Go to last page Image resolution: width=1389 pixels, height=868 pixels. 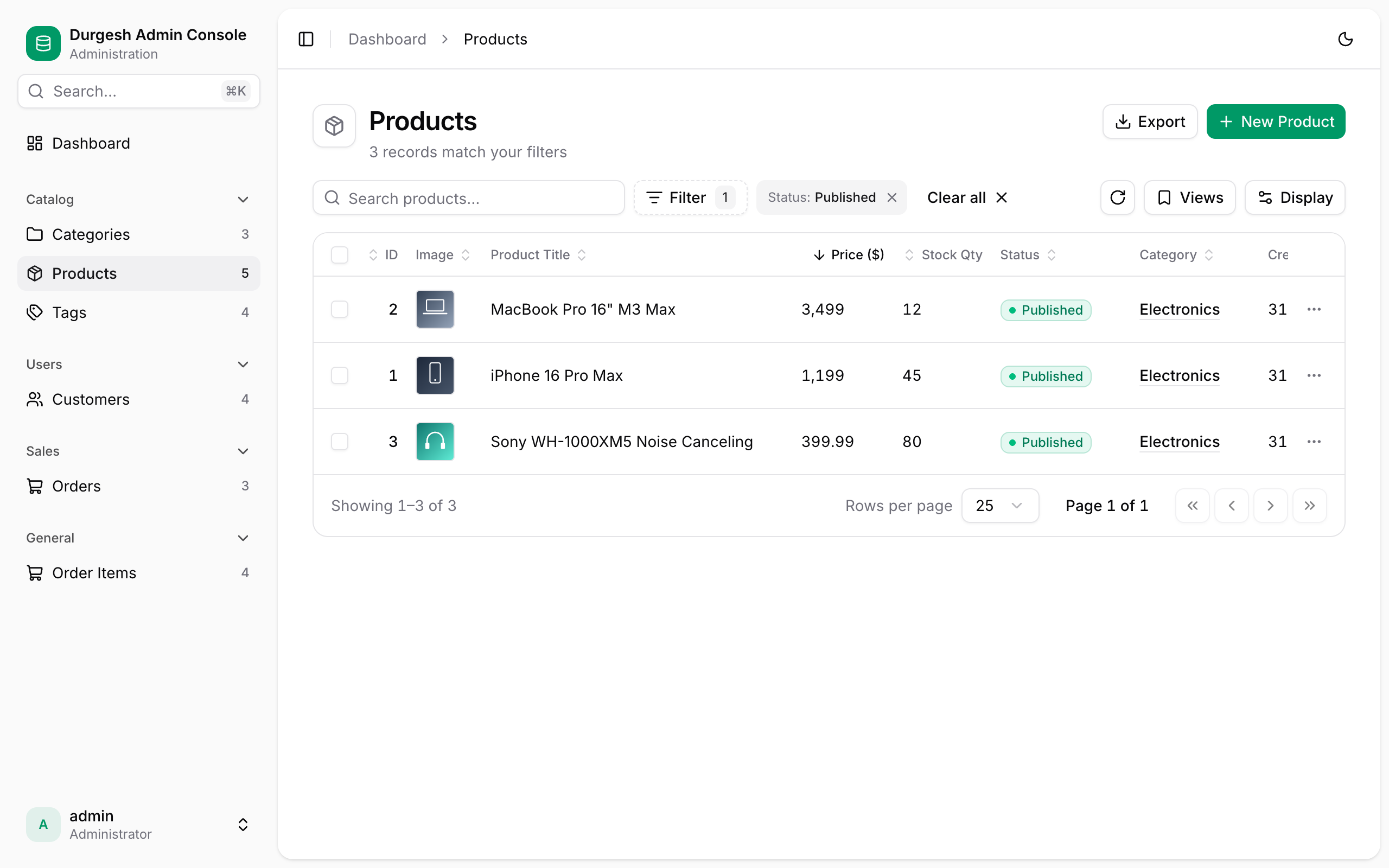pyautogui.click(x=1309, y=506)
